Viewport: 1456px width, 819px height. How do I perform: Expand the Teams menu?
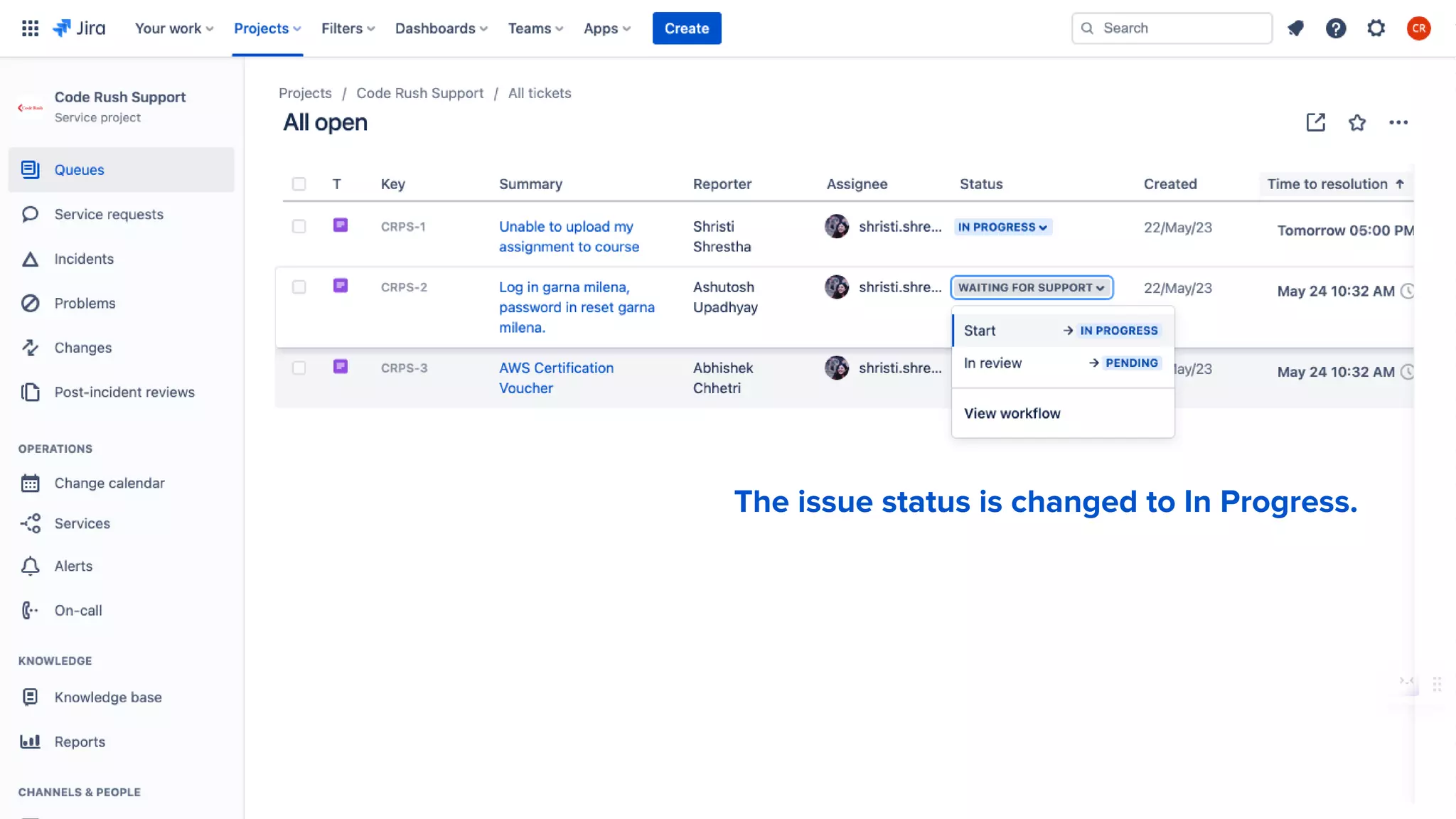click(x=535, y=28)
